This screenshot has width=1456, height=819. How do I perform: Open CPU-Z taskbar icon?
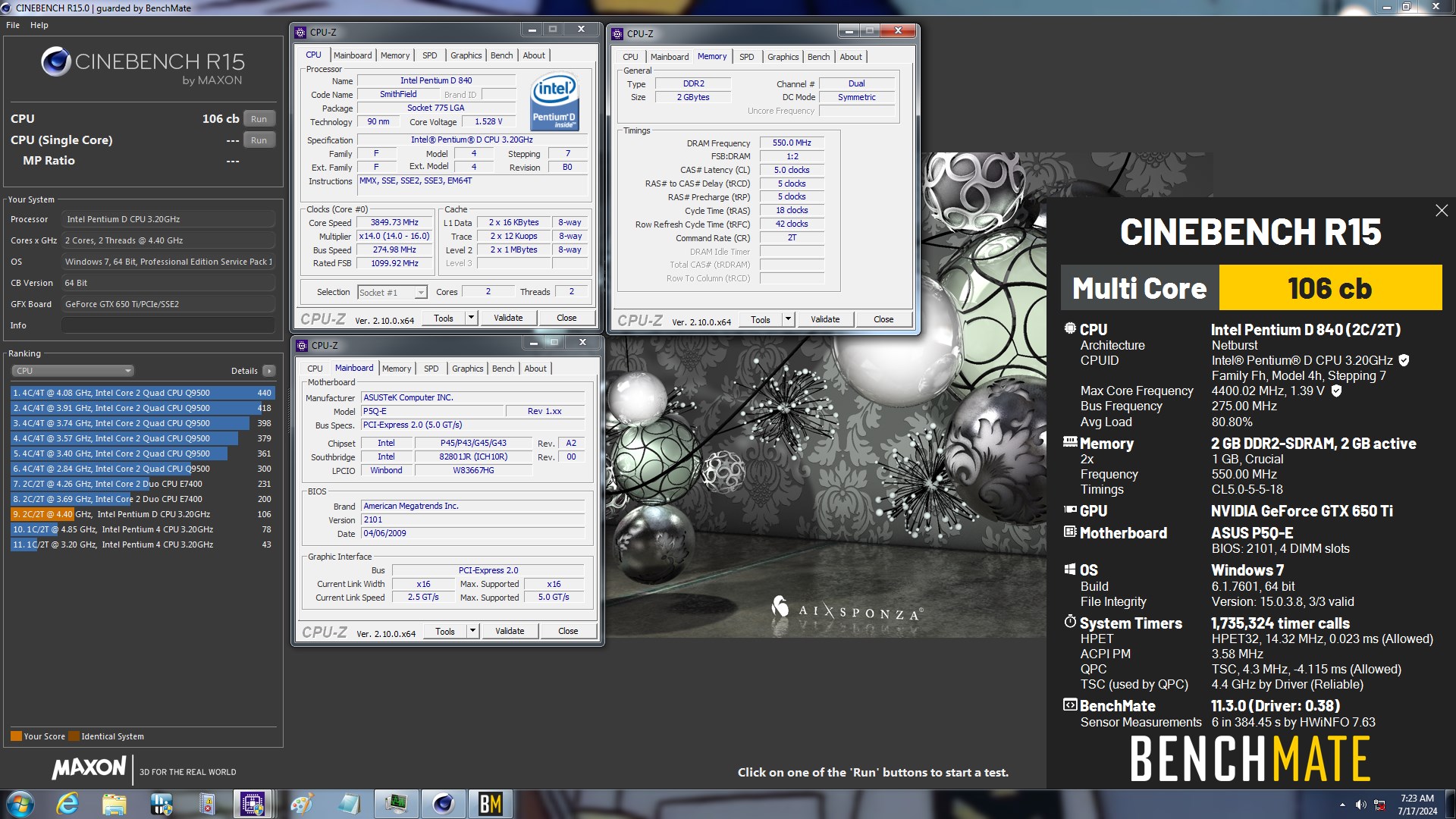[252, 804]
